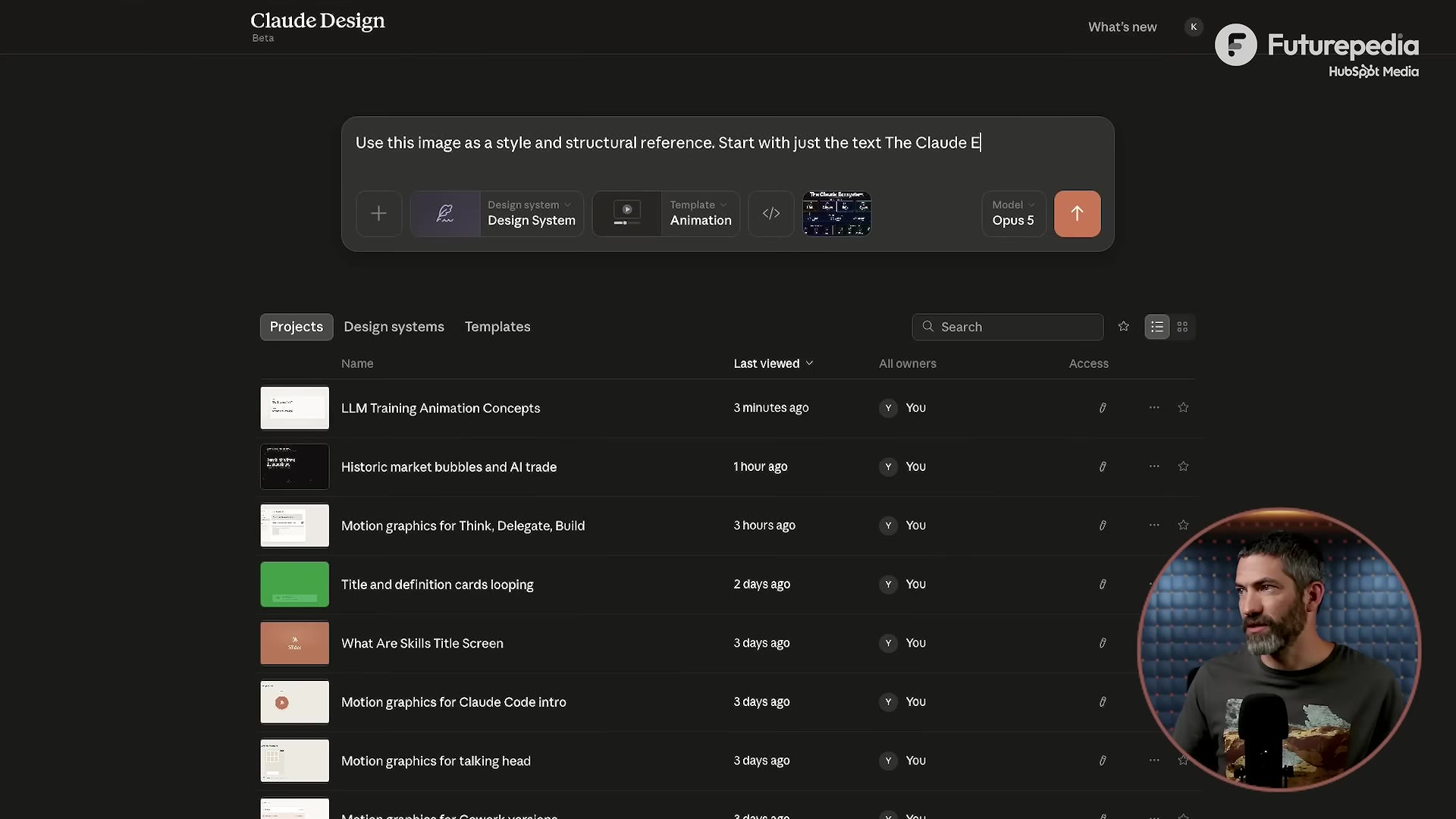Open more options for LLM Training Animation Concepts

pyautogui.click(x=1154, y=408)
